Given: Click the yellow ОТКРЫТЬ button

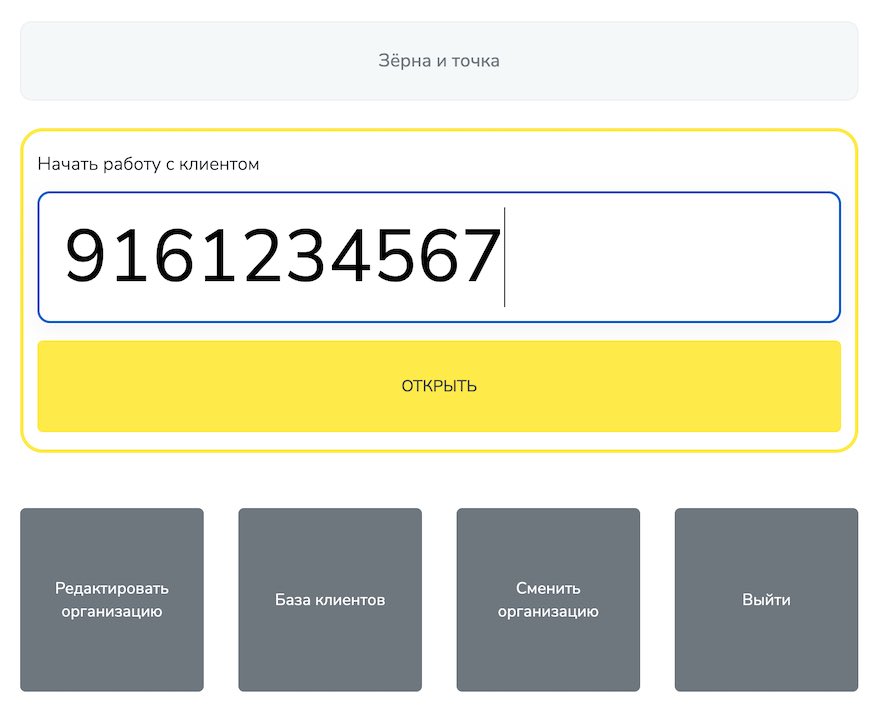Looking at the screenshot, I should pos(439,386).
